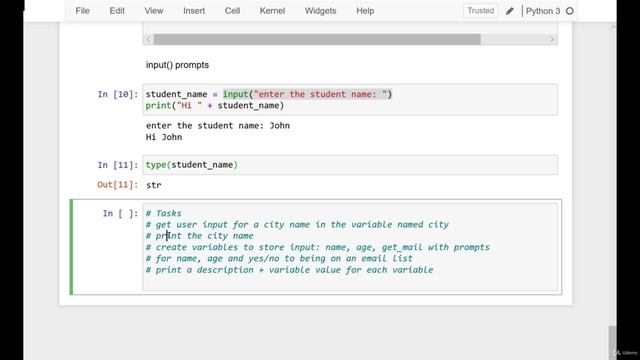Click the '# Tasks' comment line
The height and width of the screenshot is (360, 640).
click(x=164, y=213)
